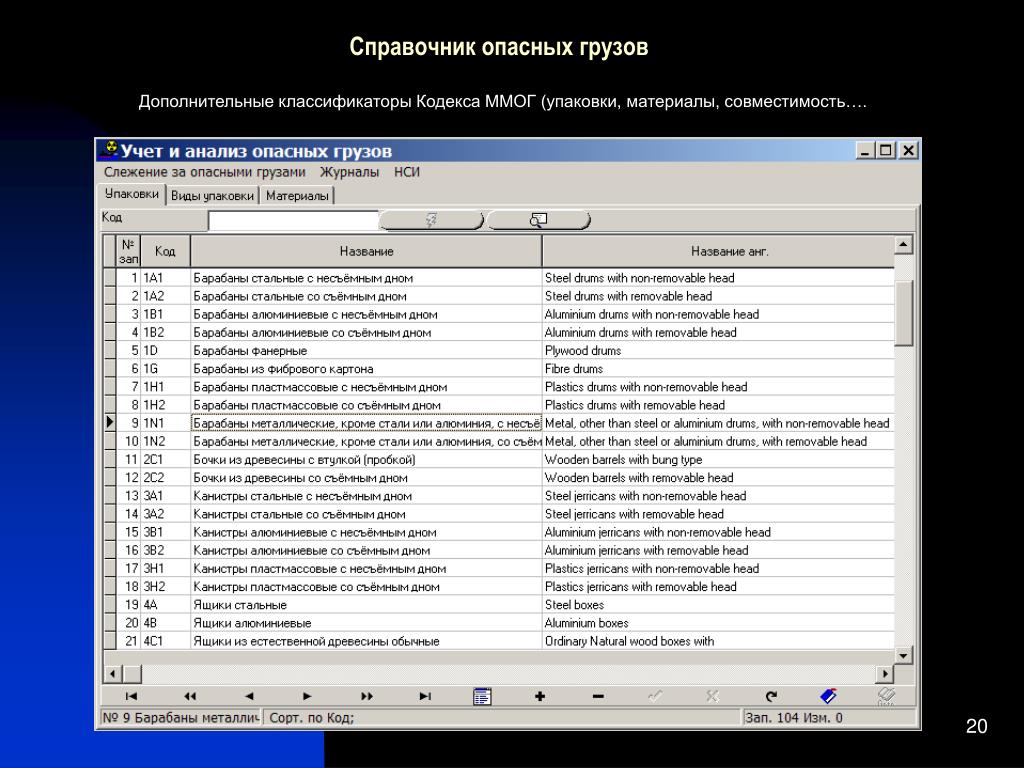Click into the Код search input field
Viewport: 1024px width, 768px height.
pyautogui.click(x=293, y=221)
